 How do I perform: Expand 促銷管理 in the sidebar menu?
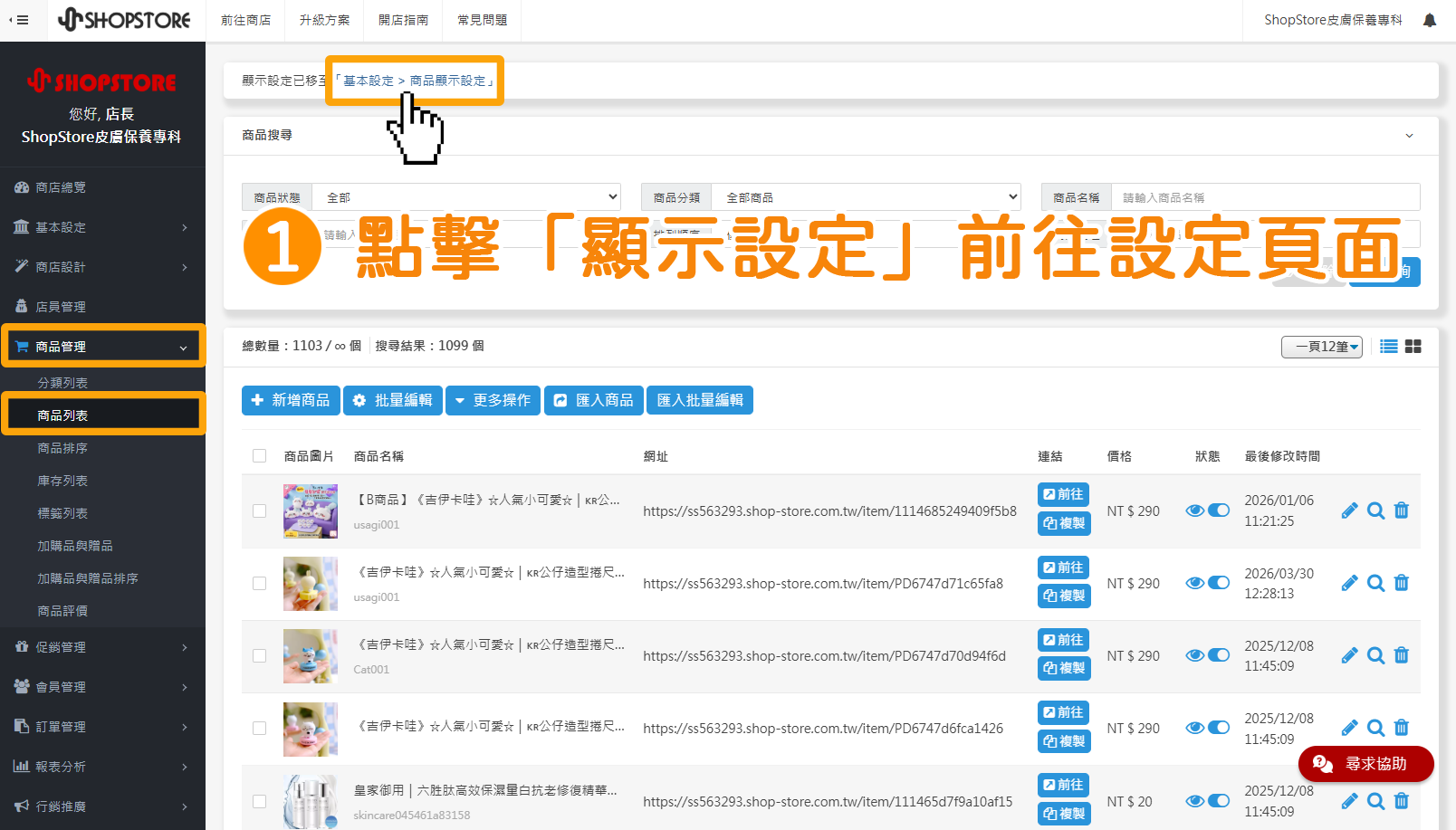point(62,646)
